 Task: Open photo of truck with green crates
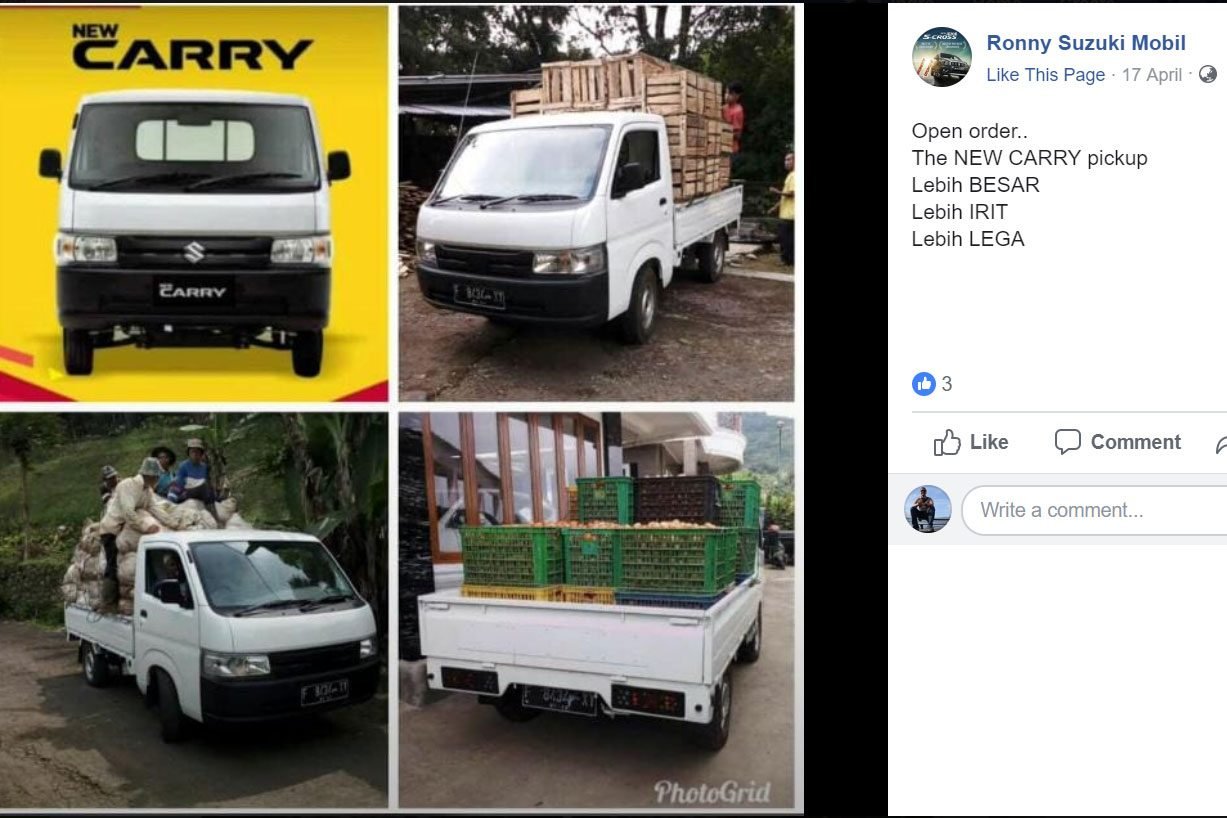coord(596,610)
